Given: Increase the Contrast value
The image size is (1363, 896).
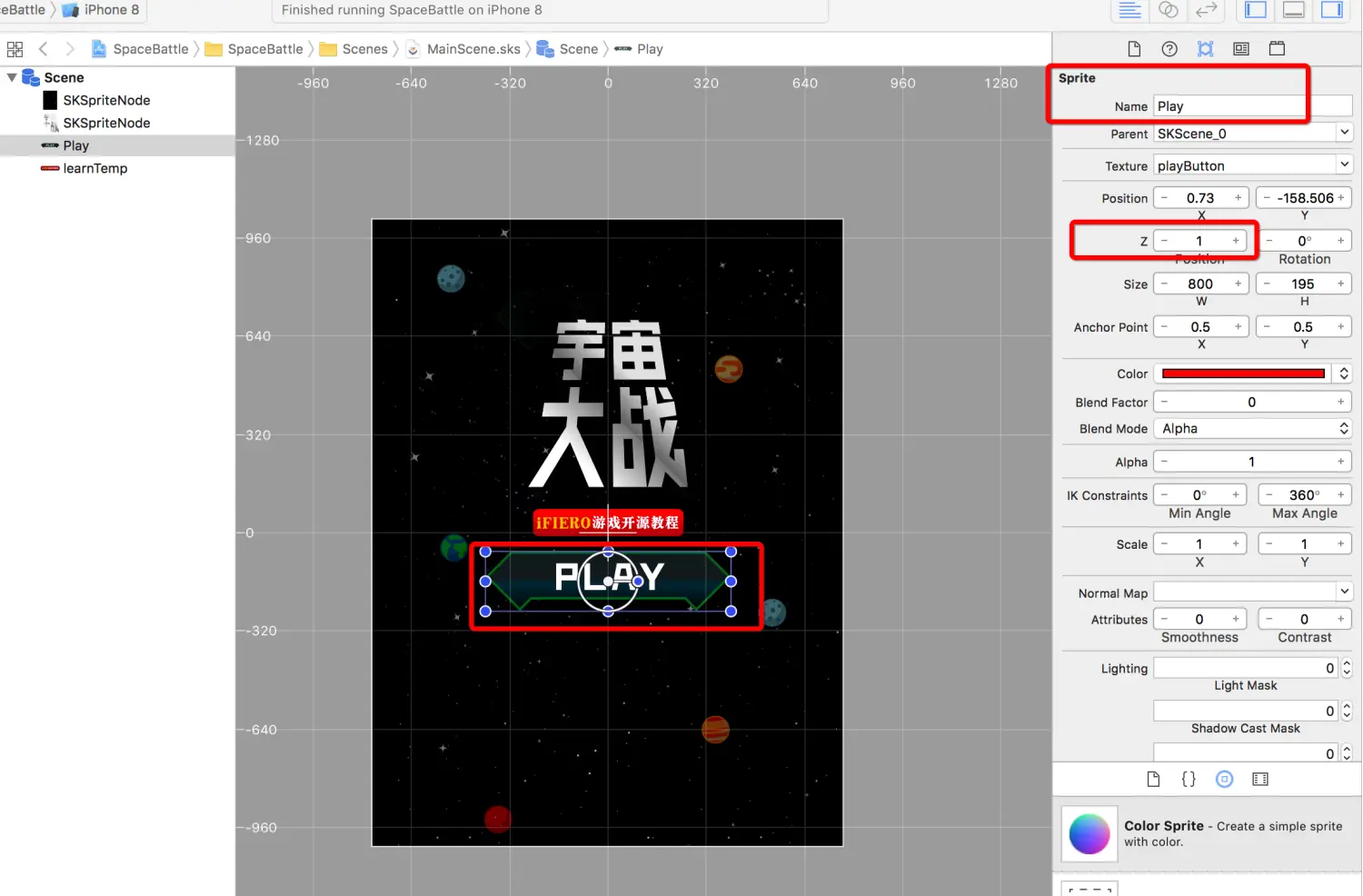Looking at the screenshot, I should 1340,619.
